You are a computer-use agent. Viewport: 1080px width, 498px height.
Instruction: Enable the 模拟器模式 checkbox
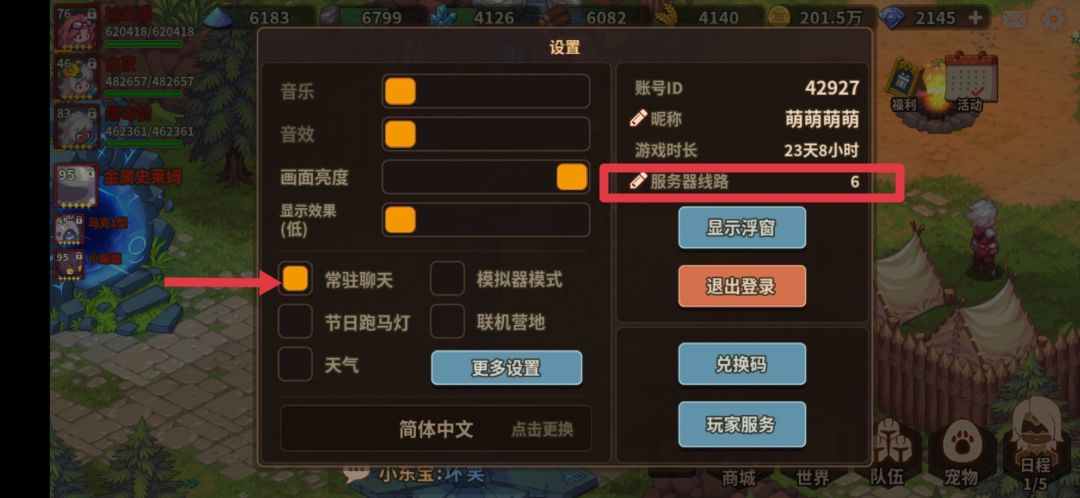(448, 279)
